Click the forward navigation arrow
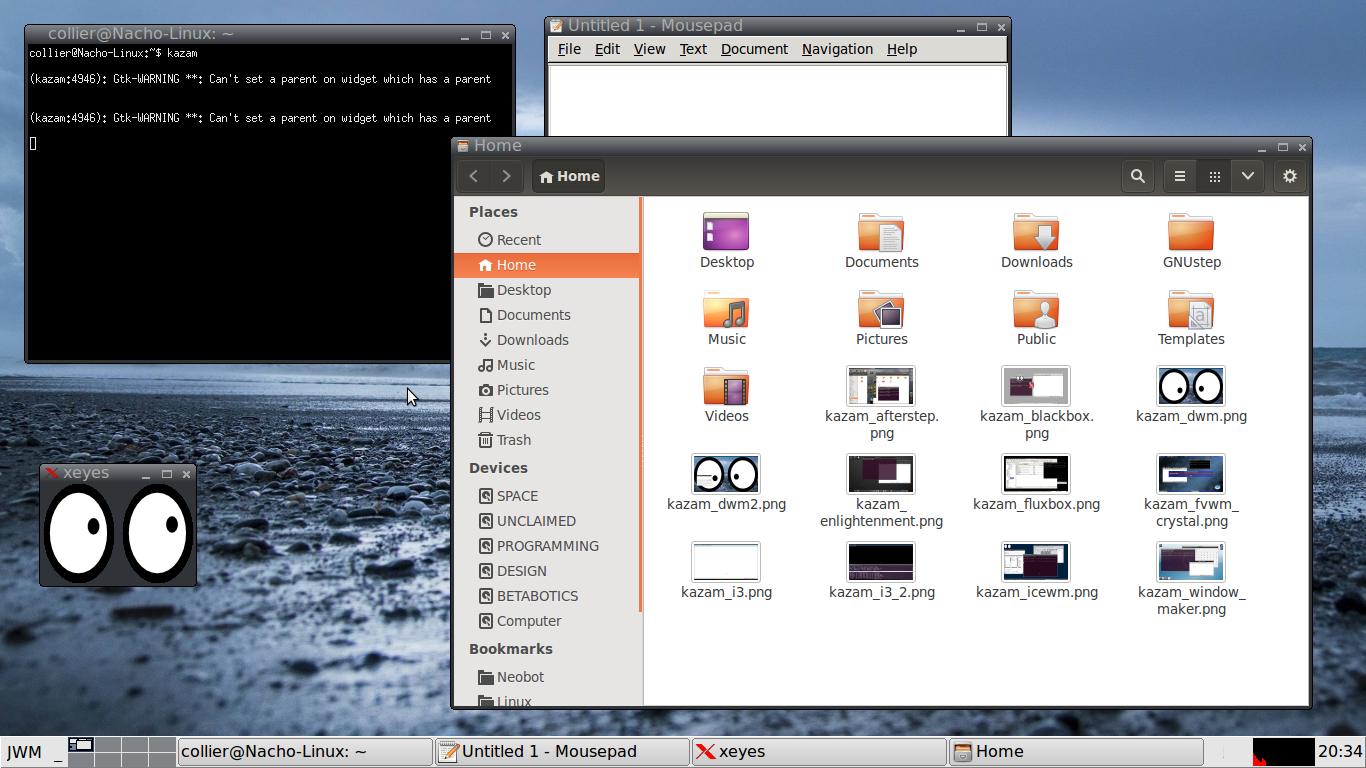This screenshot has width=1366, height=768. pyautogui.click(x=506, y=176)
